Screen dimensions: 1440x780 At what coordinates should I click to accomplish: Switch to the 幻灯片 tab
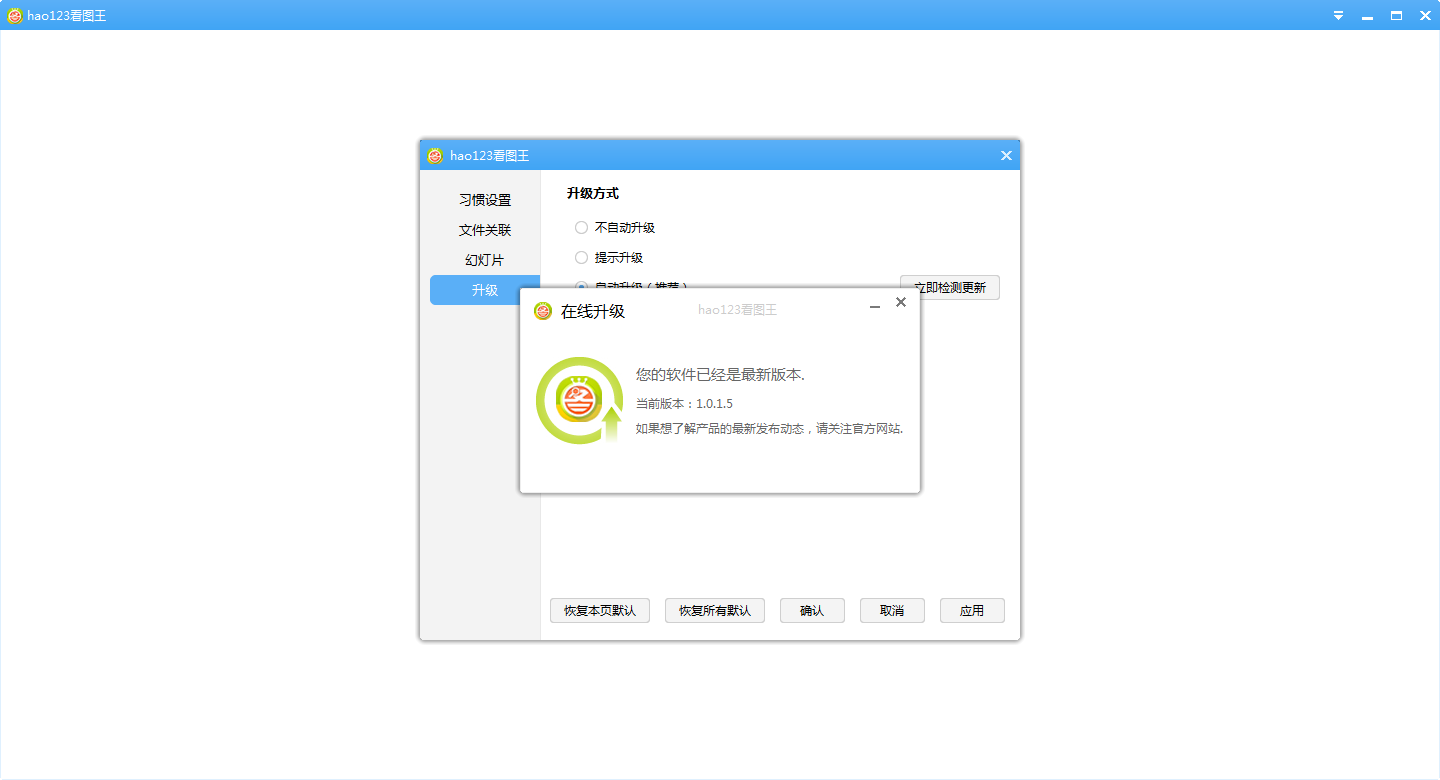click(485, 259)
